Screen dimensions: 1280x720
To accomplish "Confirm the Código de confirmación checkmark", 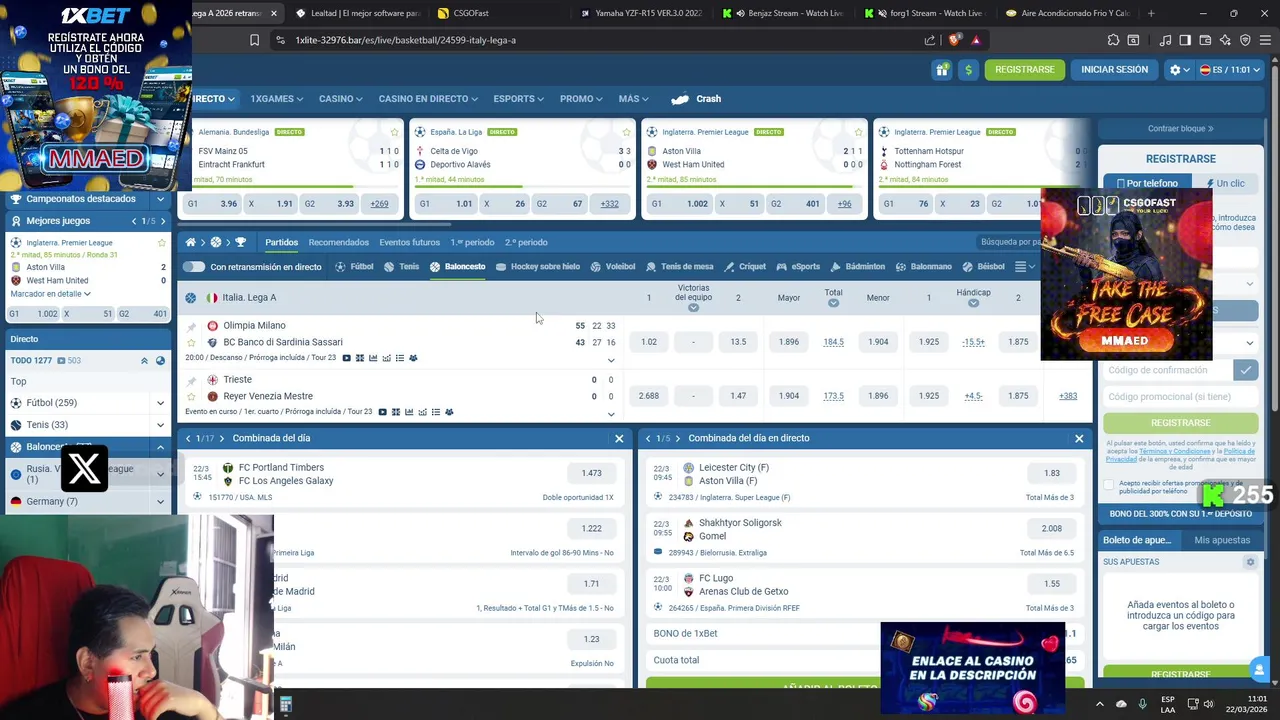I will click(1245, 370).
